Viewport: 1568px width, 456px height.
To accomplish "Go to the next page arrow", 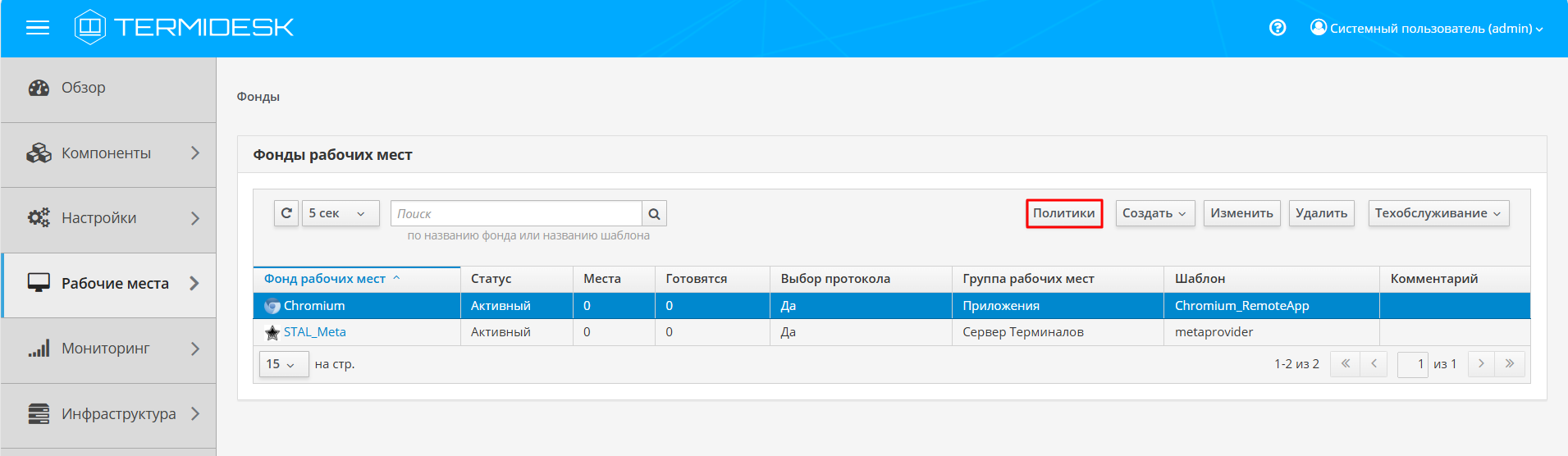I will coord(1481,363).
